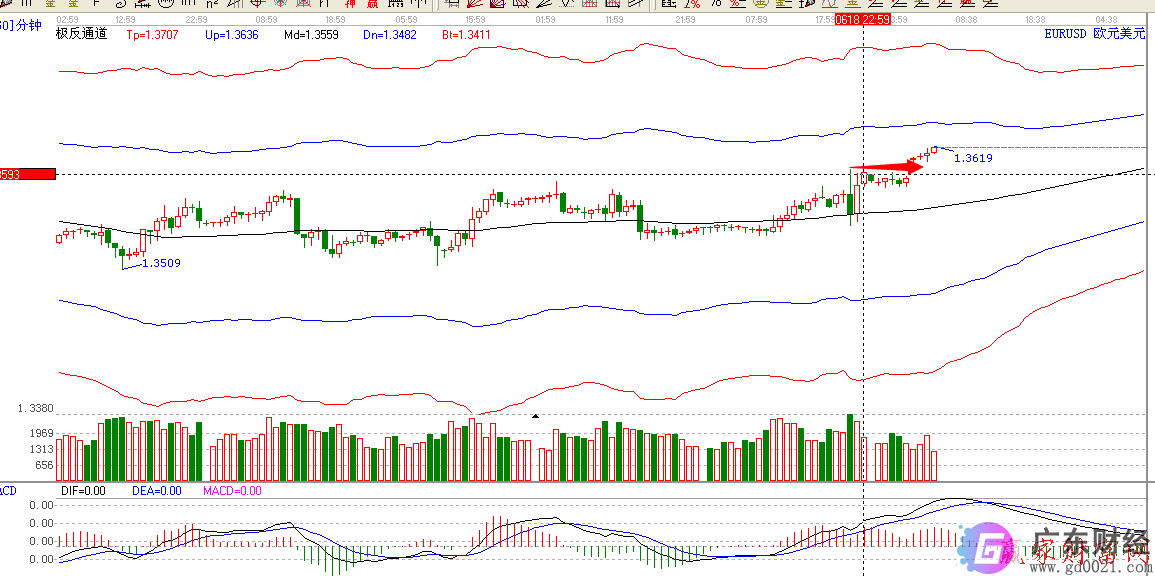Click the Bt=1.3411 bottom band value

[x=467, y=35]
